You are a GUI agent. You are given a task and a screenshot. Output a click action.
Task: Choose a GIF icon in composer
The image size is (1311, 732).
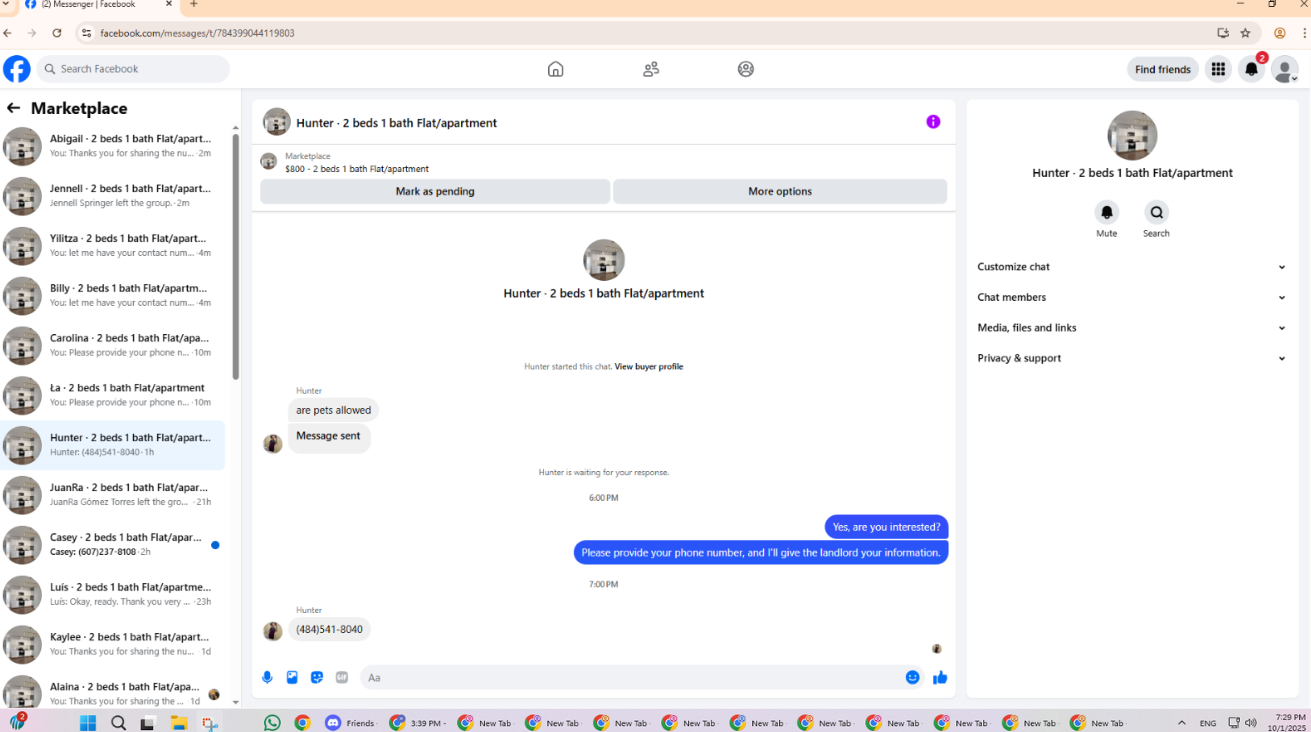(342, 677)
